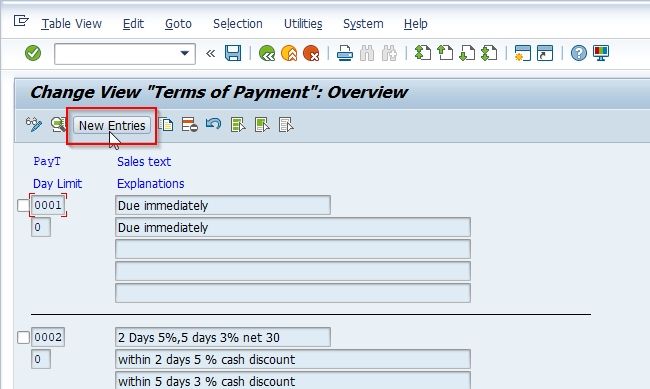Click the Undo Change arrow icon
The width and height of the screenshot is (650, 389).
(213, 124)
